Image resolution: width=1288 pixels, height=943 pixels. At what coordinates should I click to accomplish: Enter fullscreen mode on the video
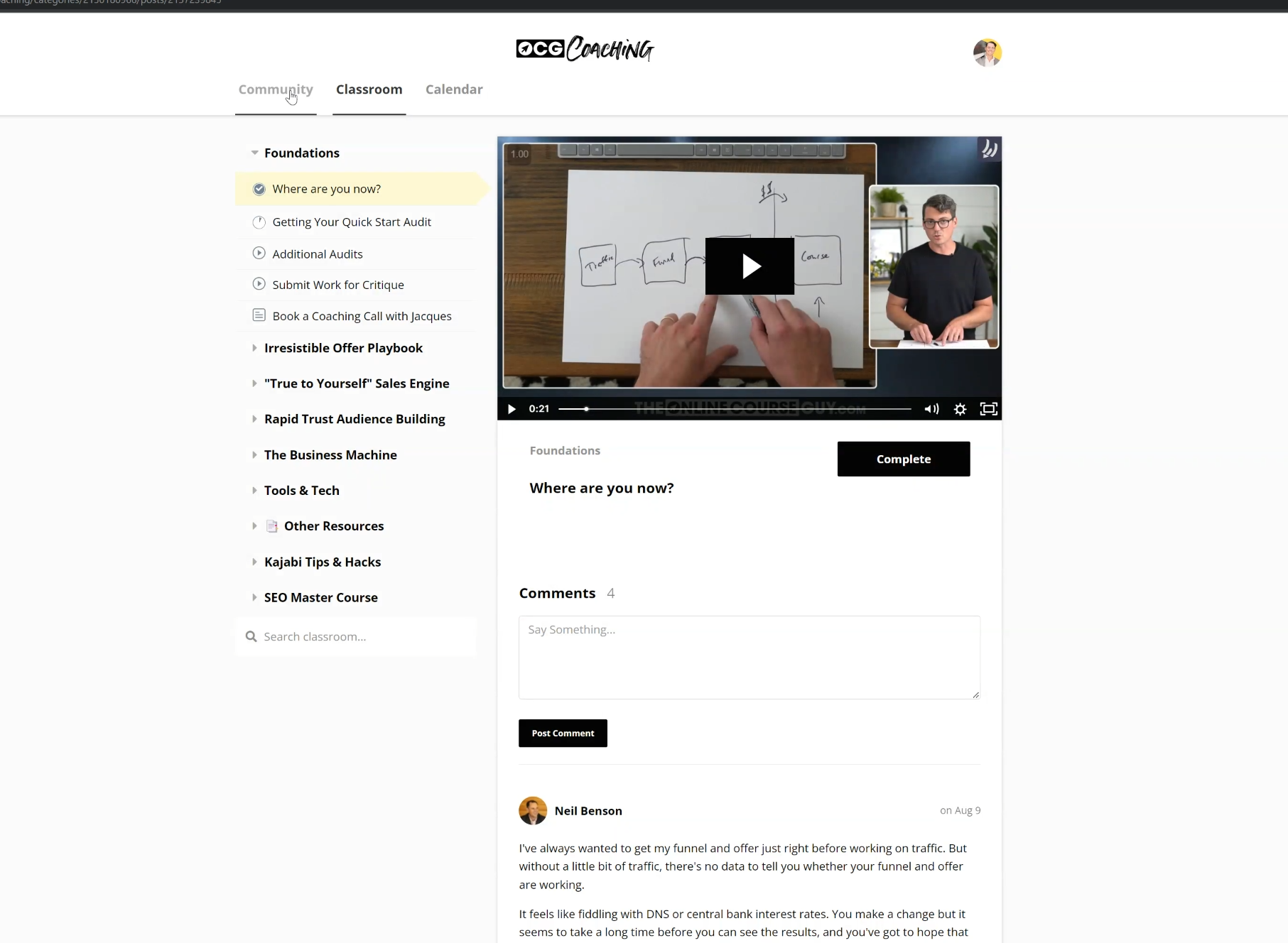pyautogui.click(x=988, y=409)
